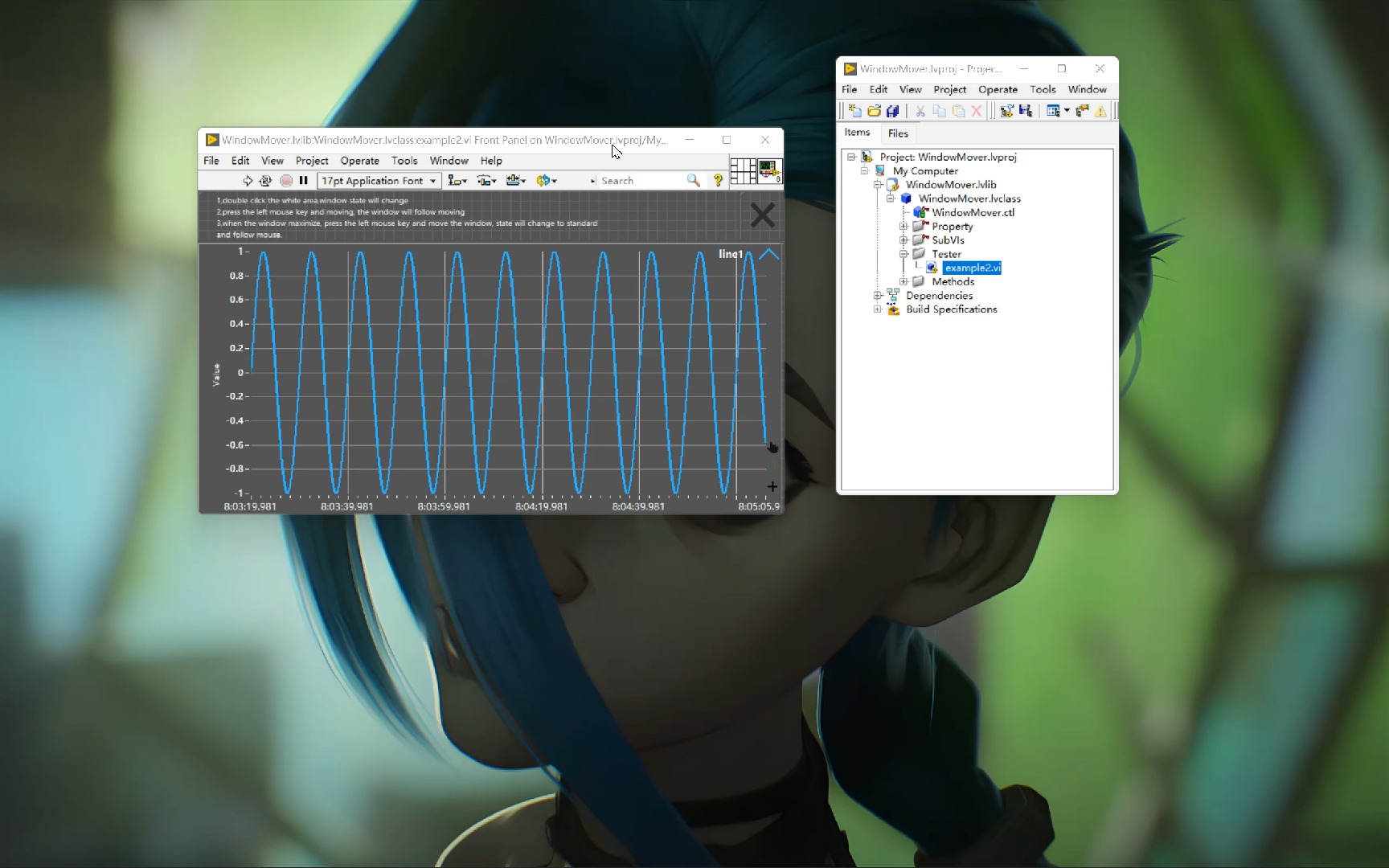Expand the Property folder in the project tree
The width and height of the screenshot is (1389, 868).
click(903, 226)
